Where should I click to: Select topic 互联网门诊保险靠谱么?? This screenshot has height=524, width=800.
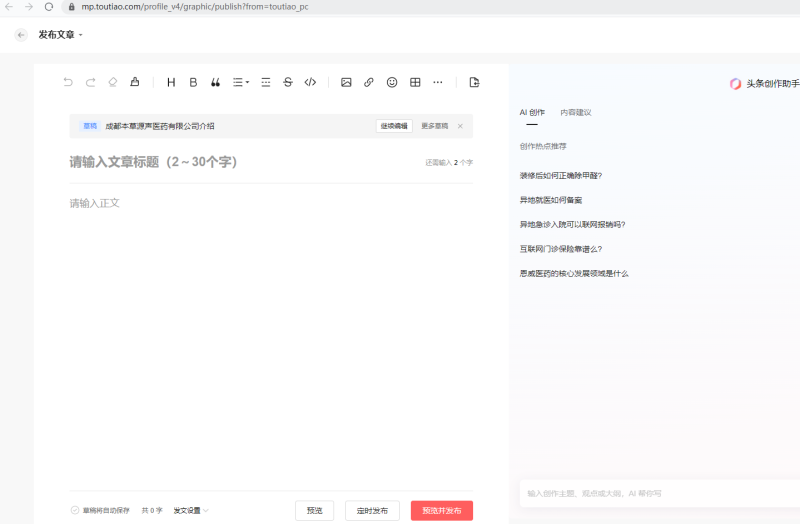point(561,249)
